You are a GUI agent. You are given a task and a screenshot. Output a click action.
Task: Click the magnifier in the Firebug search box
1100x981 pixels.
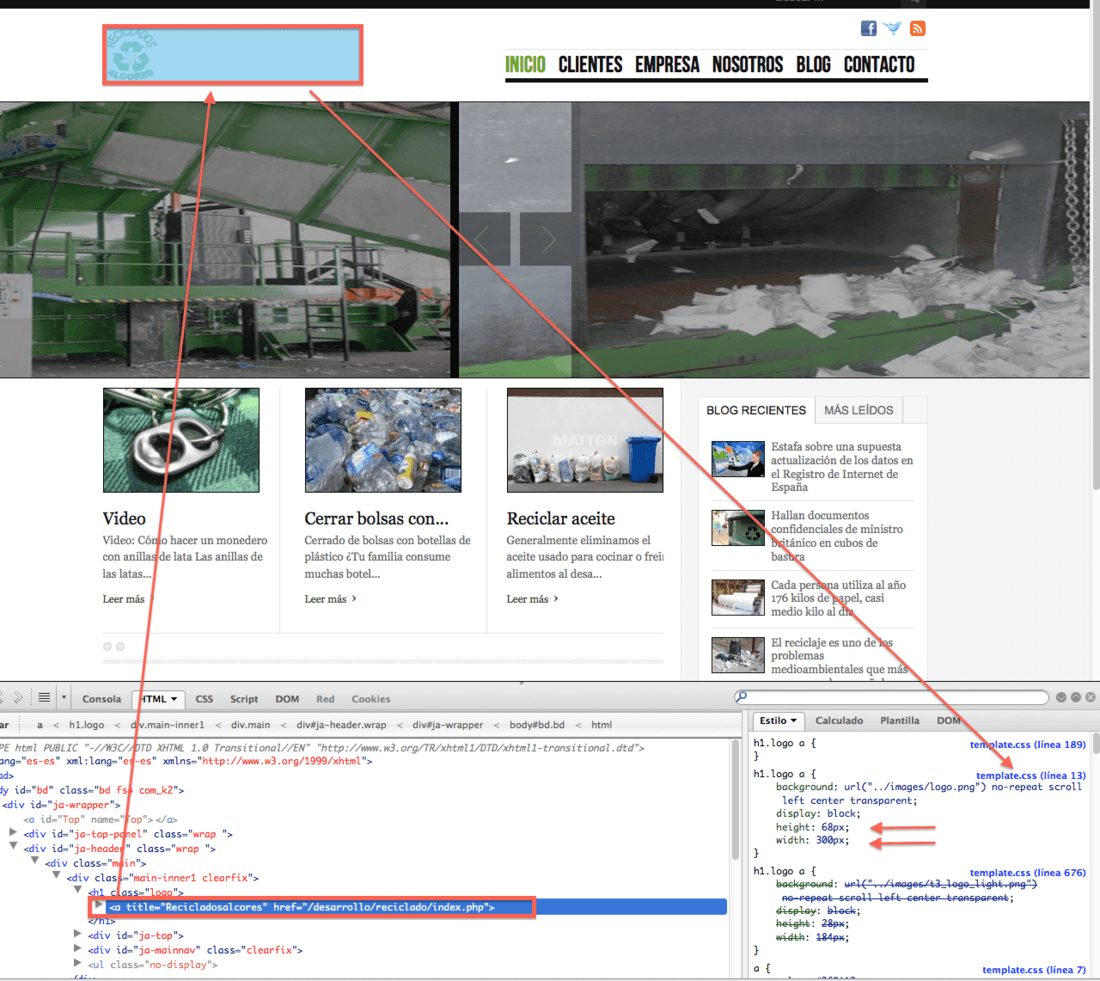click(742, 697)
